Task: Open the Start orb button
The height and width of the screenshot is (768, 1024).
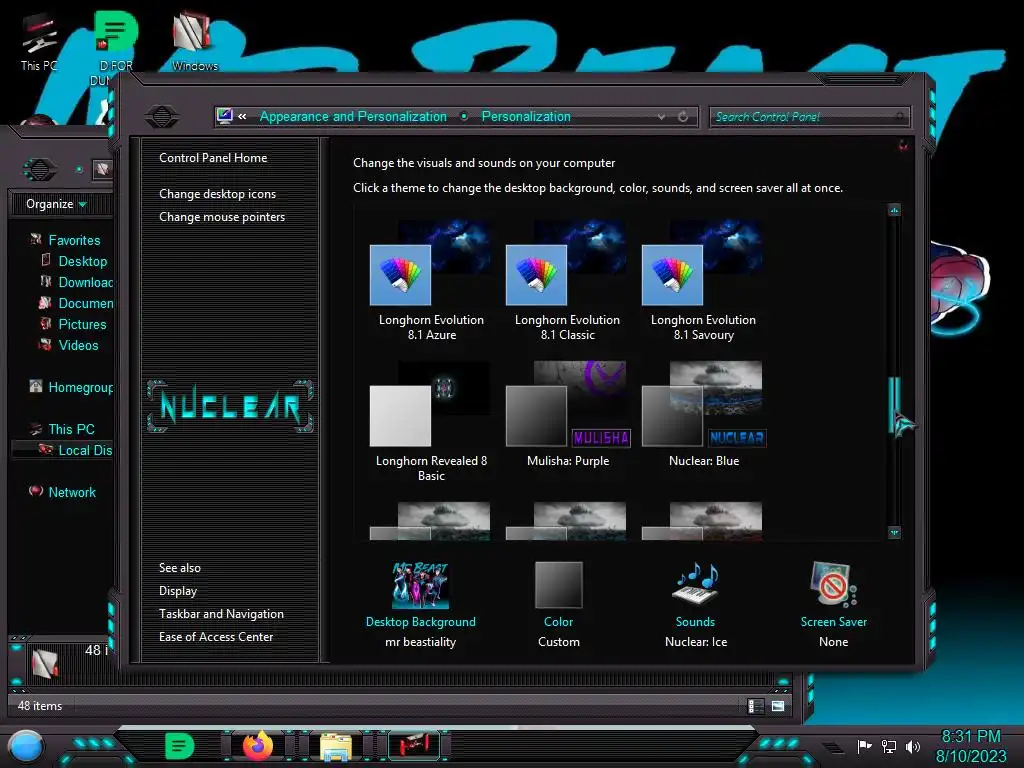Action: pos(27,746)
